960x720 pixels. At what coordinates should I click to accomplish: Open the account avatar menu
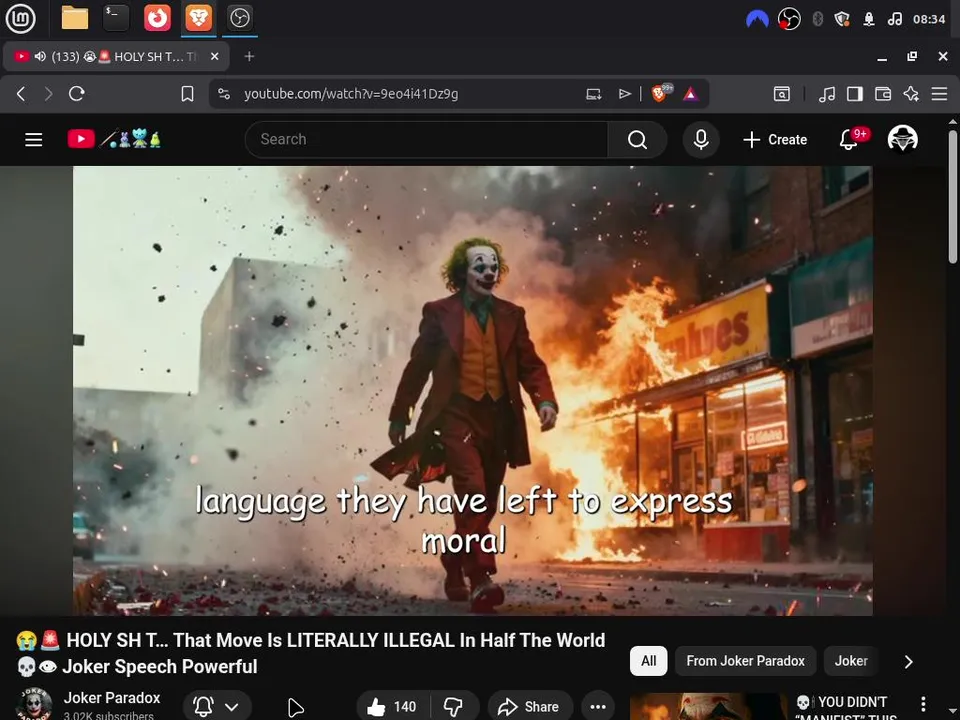click(903, 139)
